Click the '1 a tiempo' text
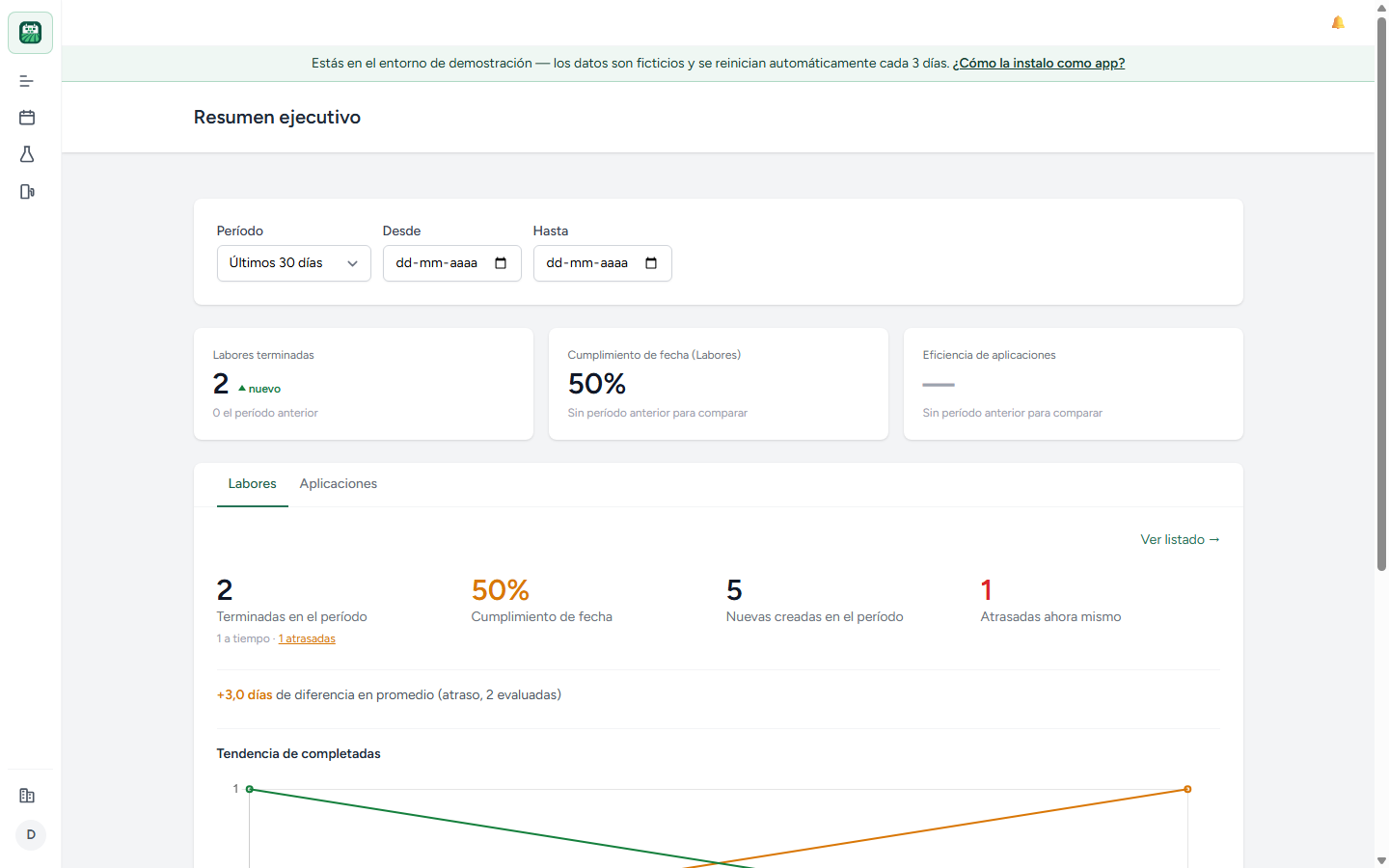The image size is (1389, 868). click(x=243, y=638)
